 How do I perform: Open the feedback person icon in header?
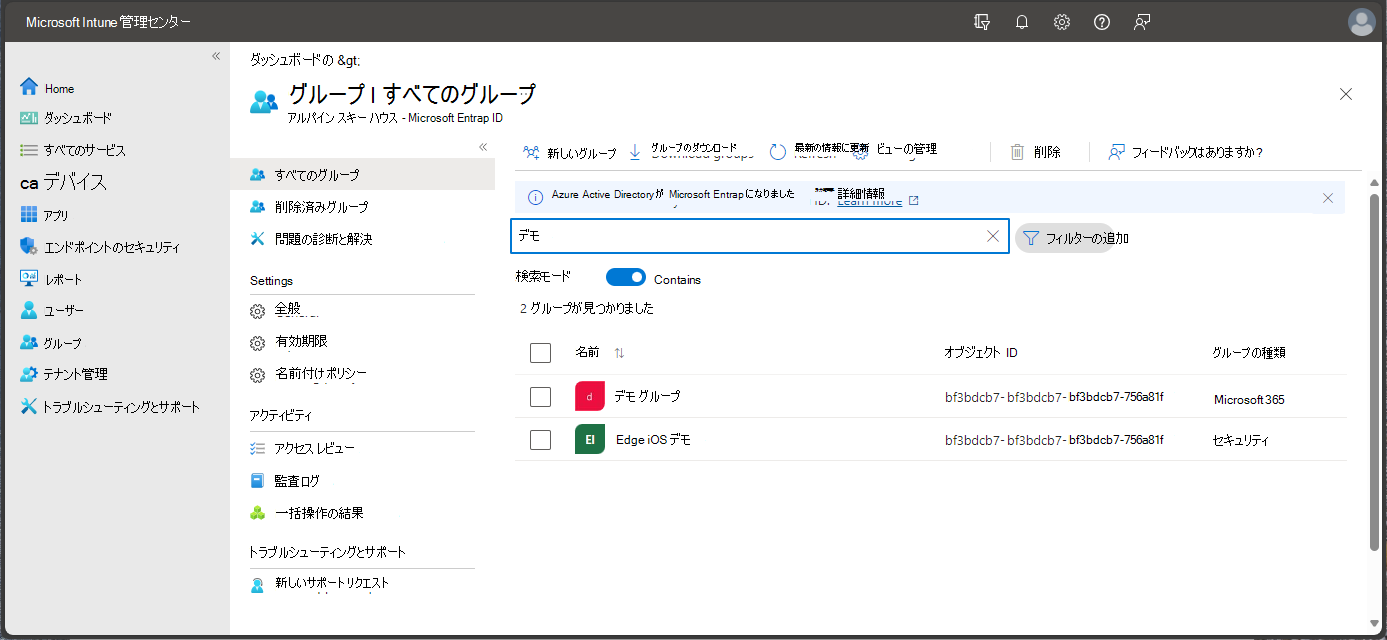(x=1142, y=22)
